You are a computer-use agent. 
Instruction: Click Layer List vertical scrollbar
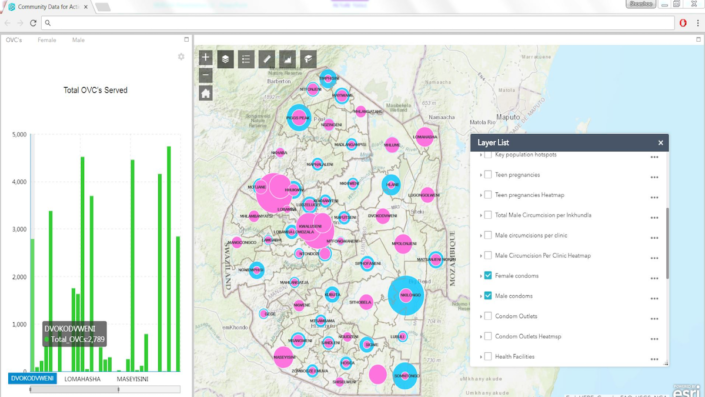667,243
